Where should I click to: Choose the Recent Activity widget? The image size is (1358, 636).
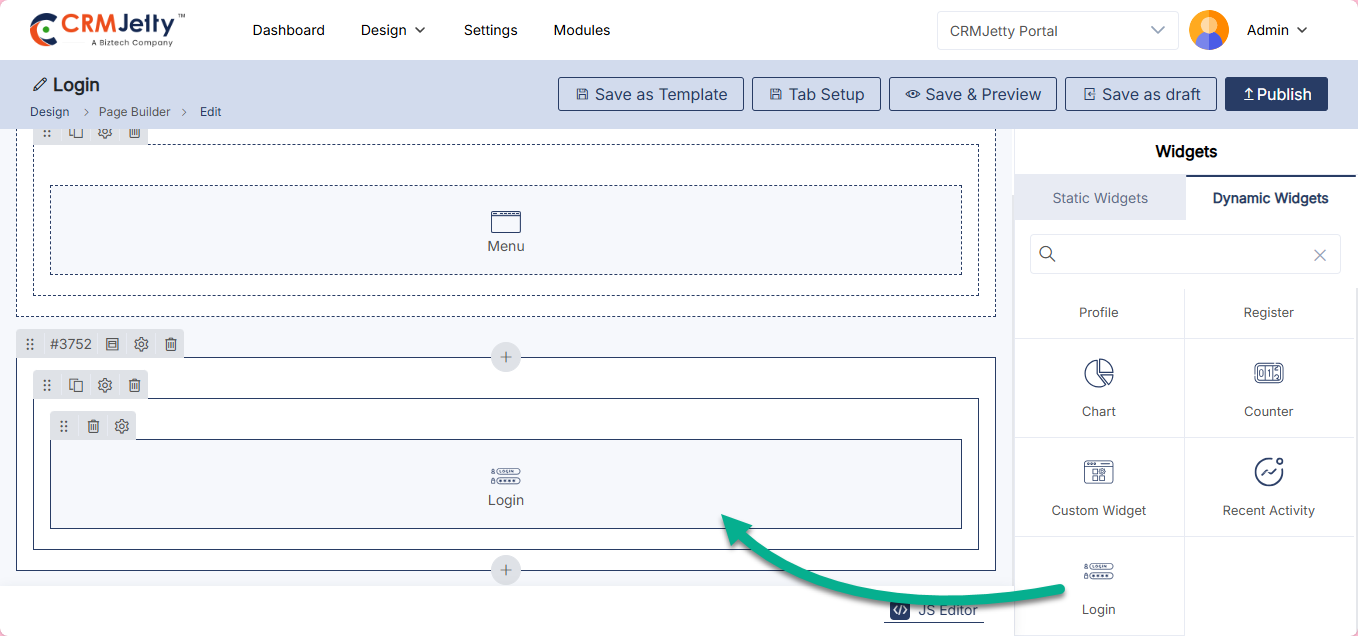click(x=1268, y=486)
